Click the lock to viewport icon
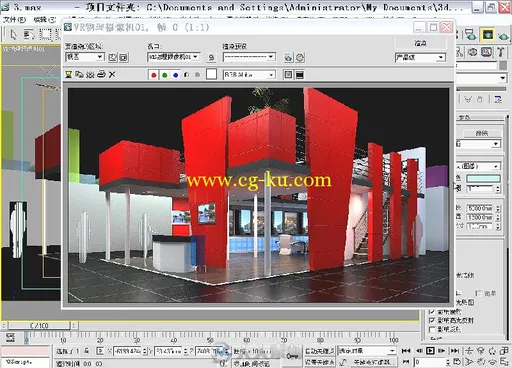Image resolution: width=512 pixels, height=368 pixels. pyautogui.click(x=211, y=57)
